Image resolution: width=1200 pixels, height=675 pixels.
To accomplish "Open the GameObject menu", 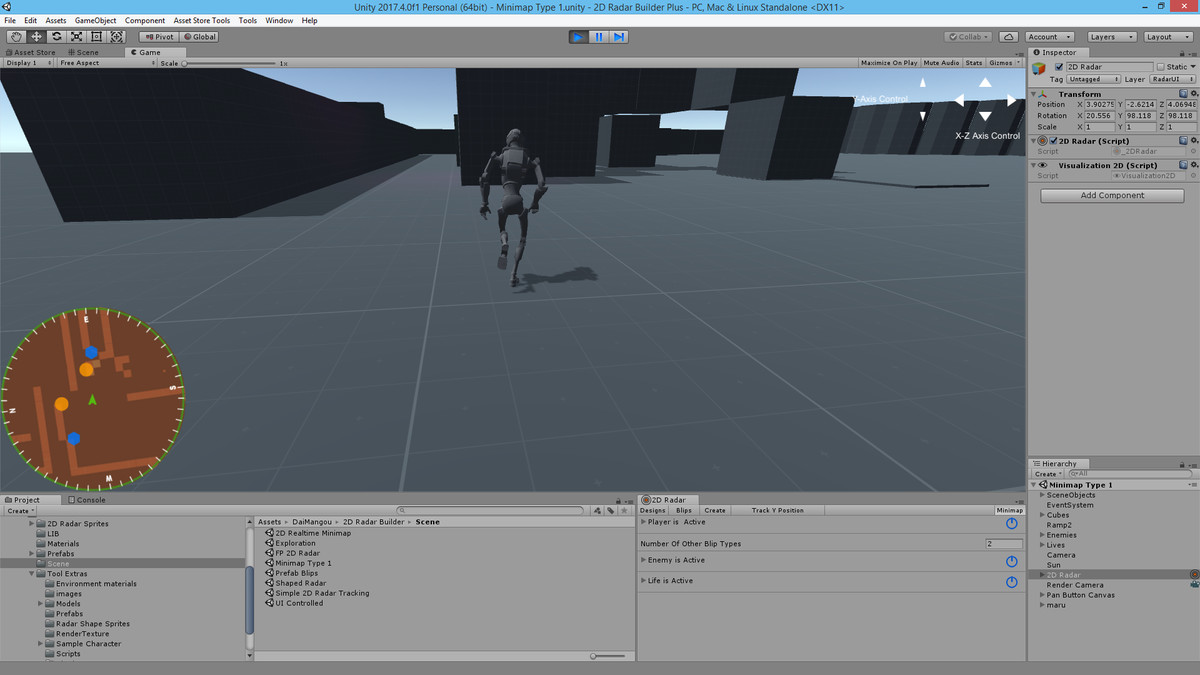I will [96, 19].
